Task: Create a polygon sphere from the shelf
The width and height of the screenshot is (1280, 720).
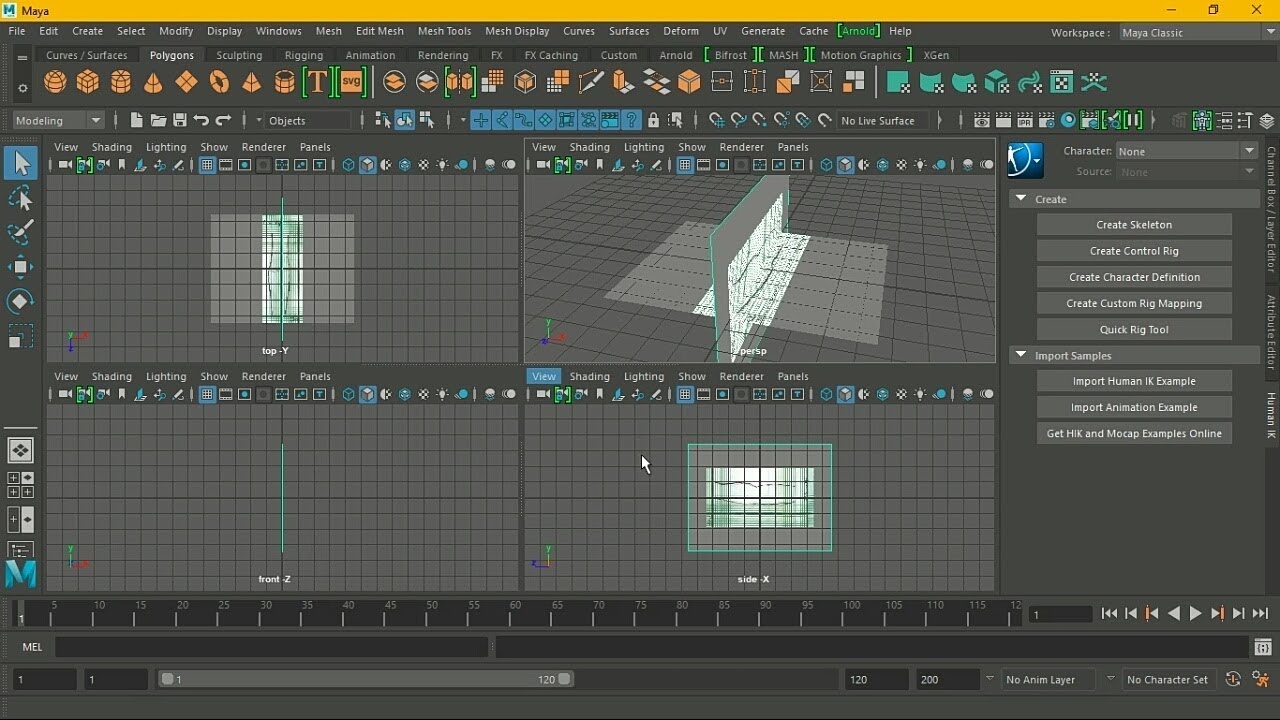Action: pyautogui.click(x=56, y=83)
